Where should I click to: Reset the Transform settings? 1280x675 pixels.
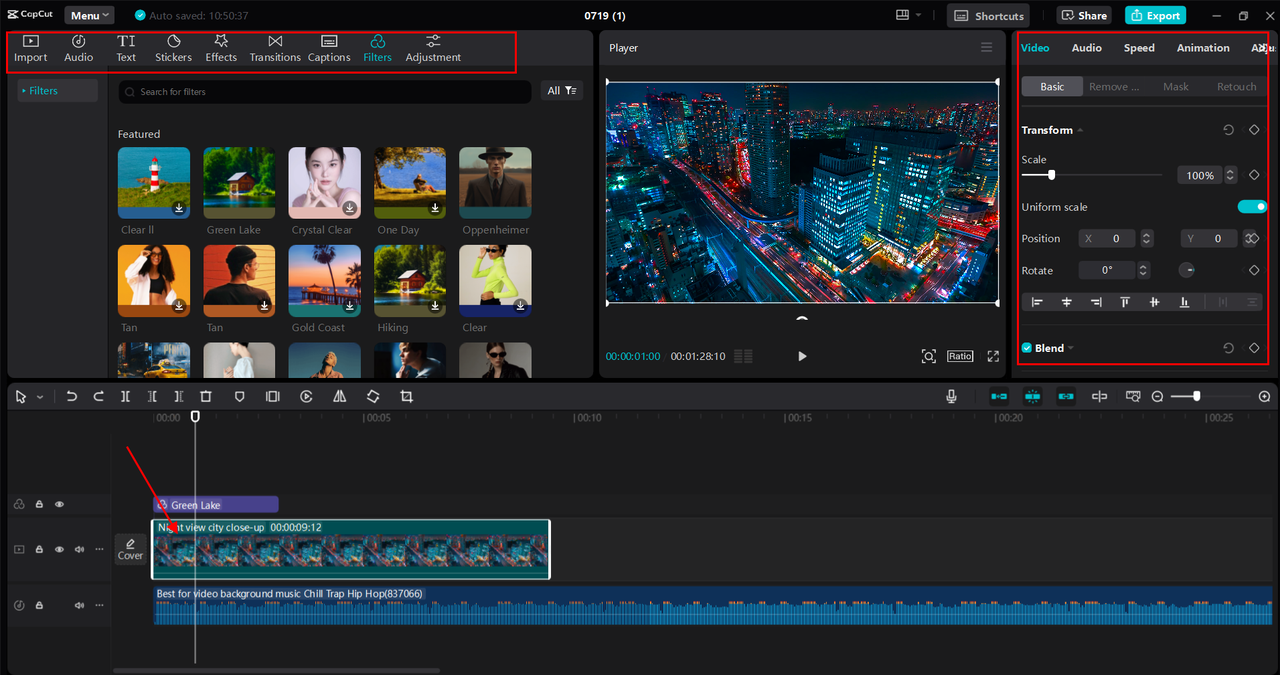(x=1229, y=130)
